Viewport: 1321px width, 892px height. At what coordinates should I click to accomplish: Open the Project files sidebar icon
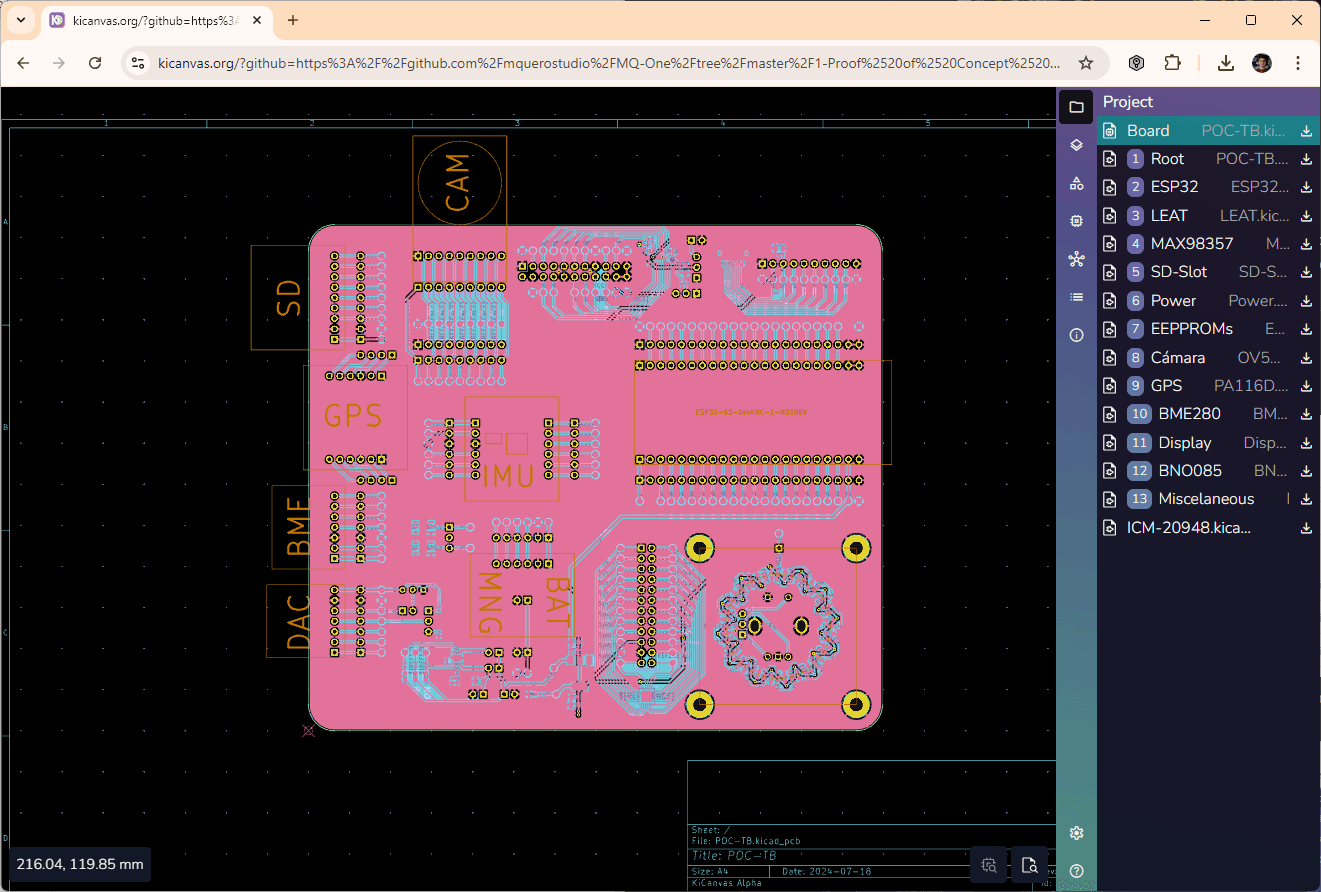(1076, 107)
